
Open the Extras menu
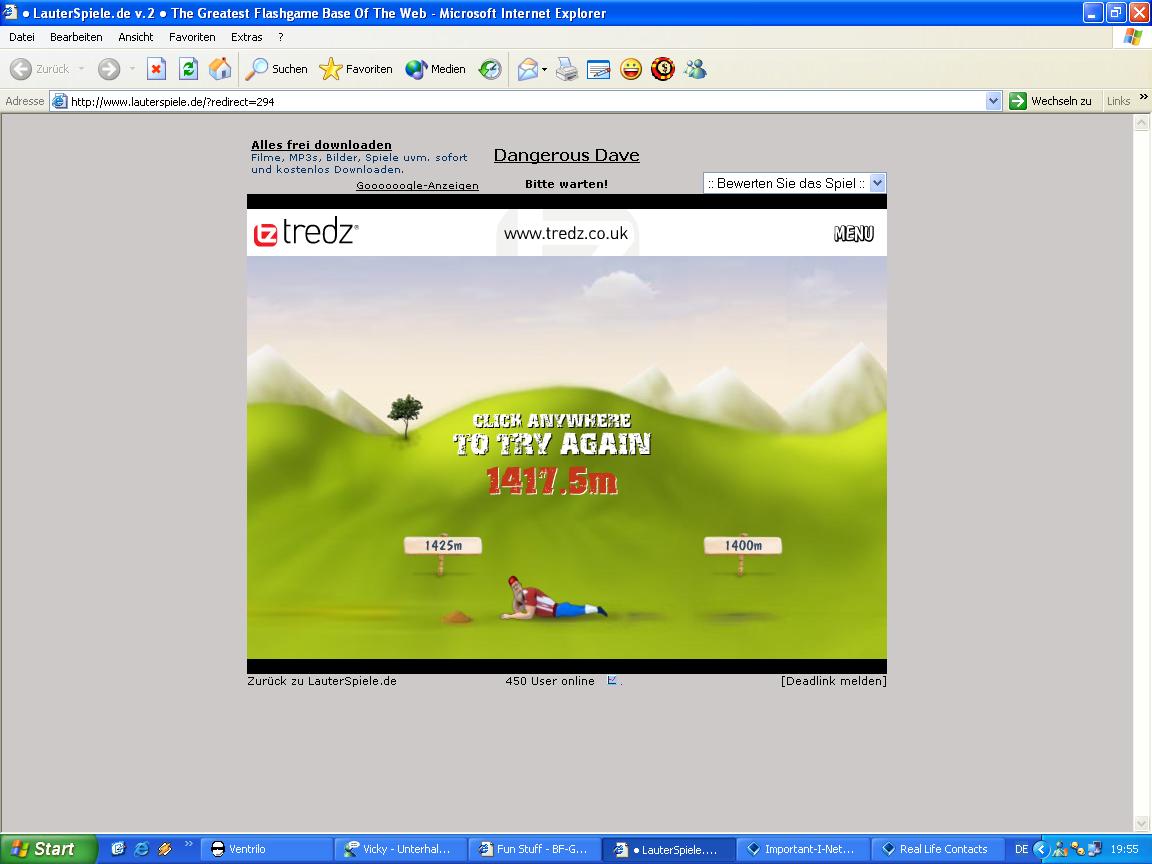(x=247, y=37)
